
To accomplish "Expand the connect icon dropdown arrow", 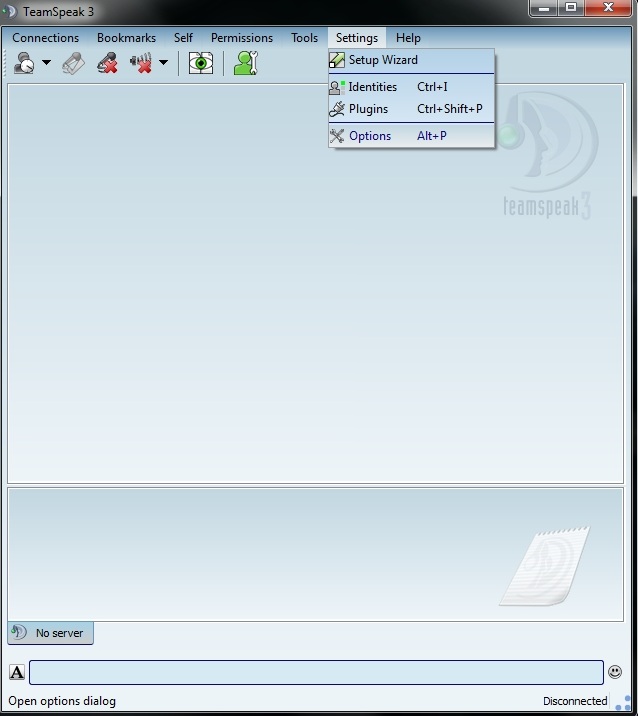I will coord(47,63).
